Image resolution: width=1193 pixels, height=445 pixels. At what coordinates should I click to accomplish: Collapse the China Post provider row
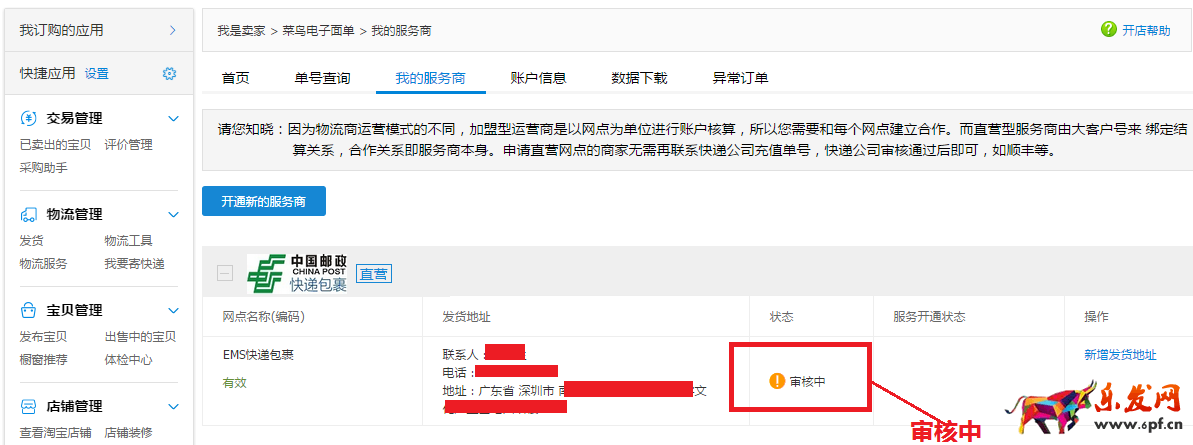pyautogui.click(x=225, y=273)
